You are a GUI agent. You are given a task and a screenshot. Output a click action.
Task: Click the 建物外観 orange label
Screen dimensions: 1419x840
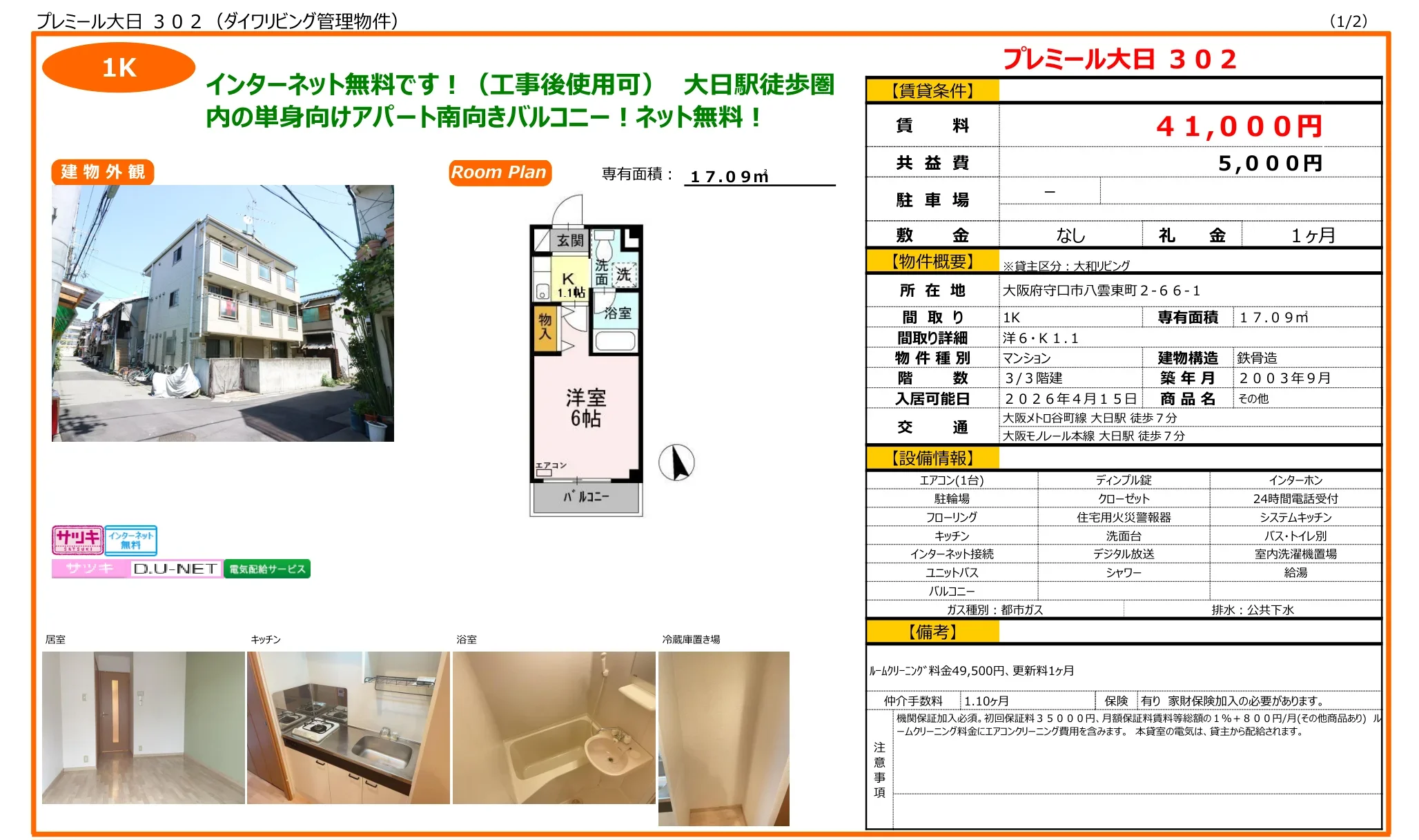pyautogui.click(x=103, y=172)
